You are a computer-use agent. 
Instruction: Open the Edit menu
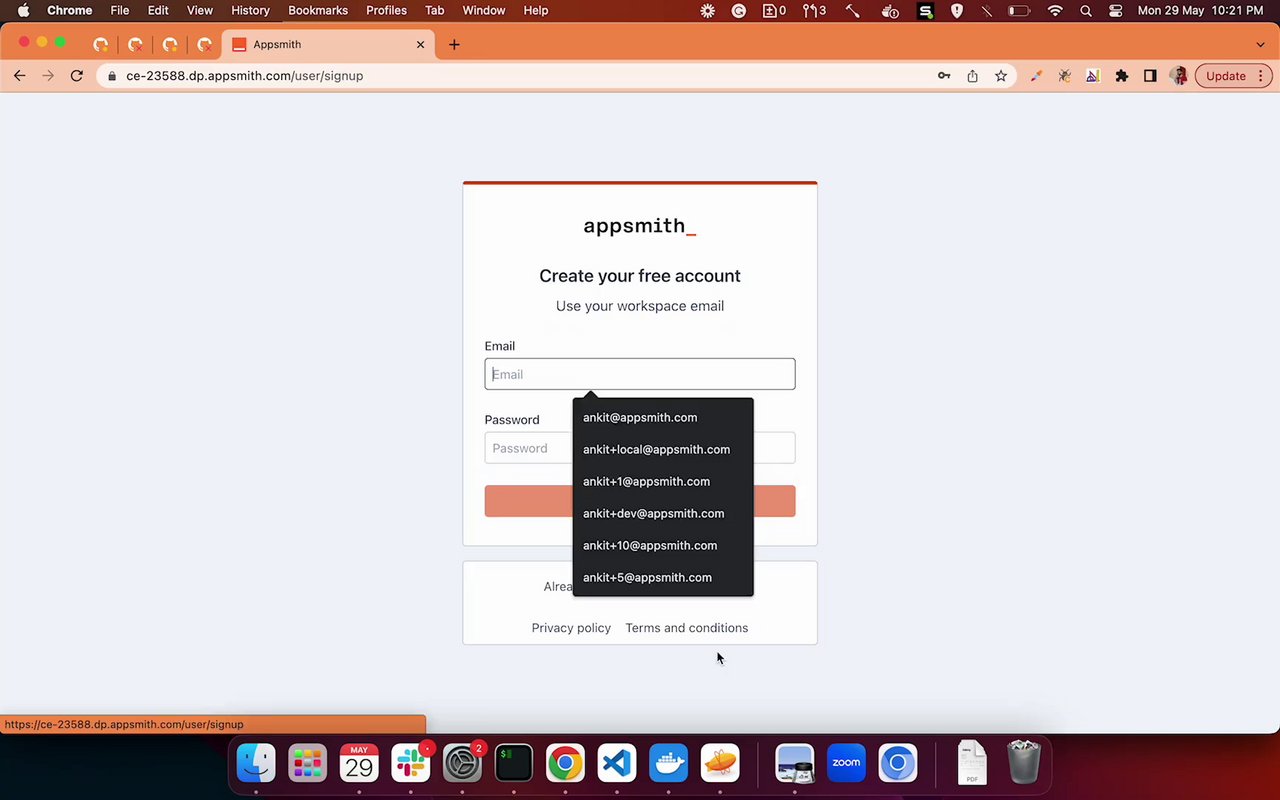coord(158,10)
